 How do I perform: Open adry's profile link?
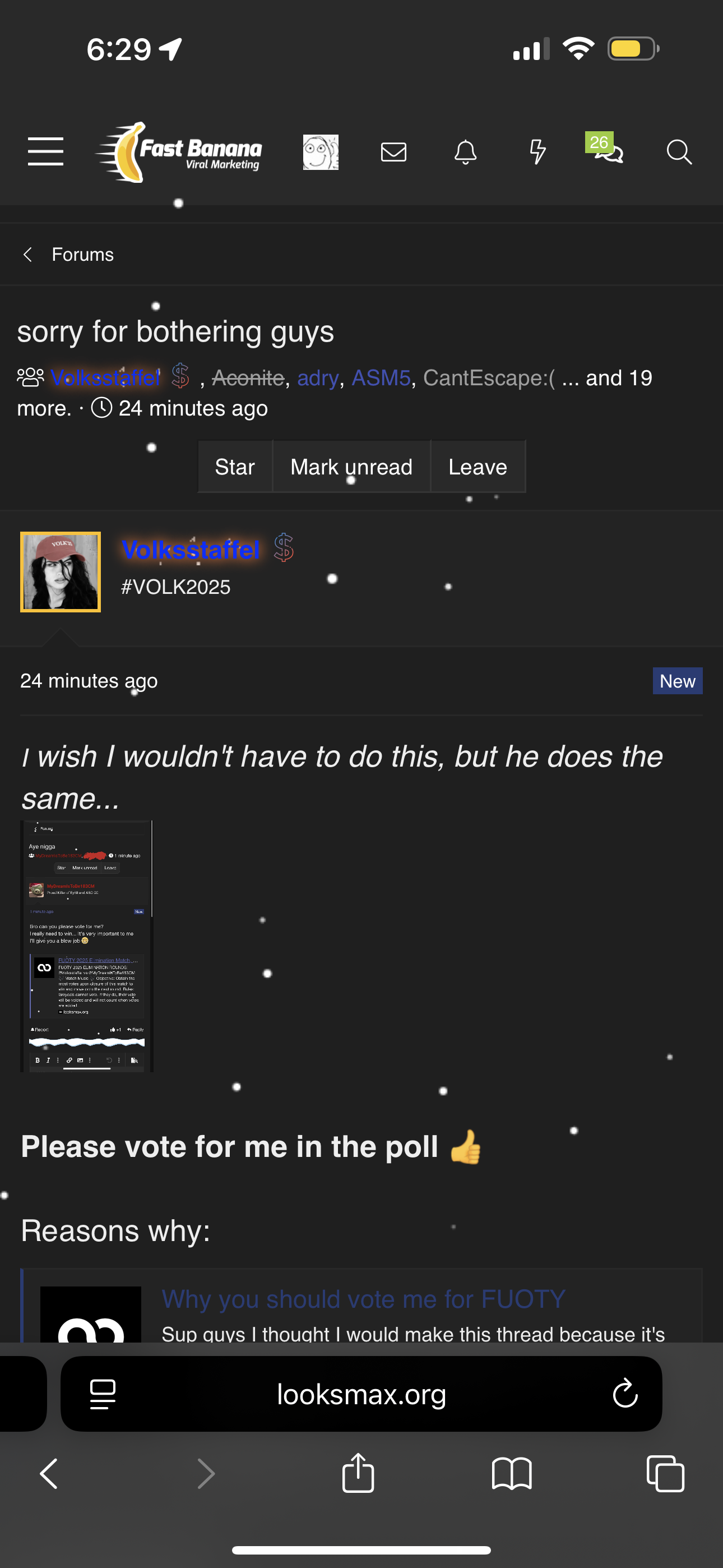click(317, 378)
